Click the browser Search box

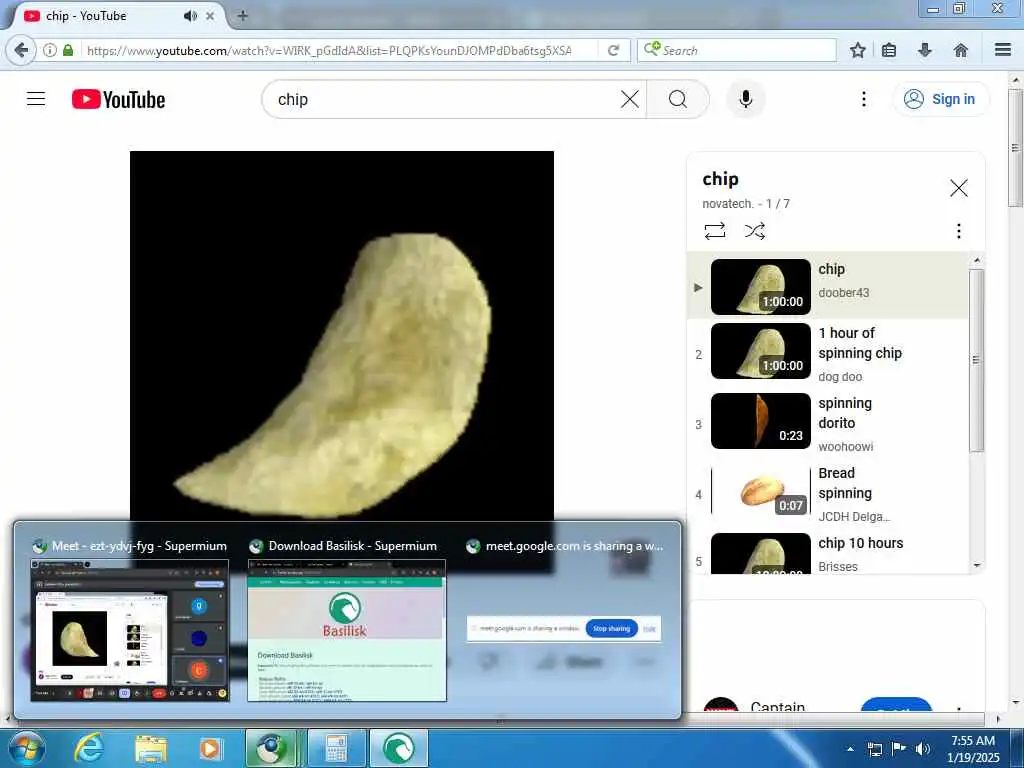pyautogui.click(x=737, y=50)
